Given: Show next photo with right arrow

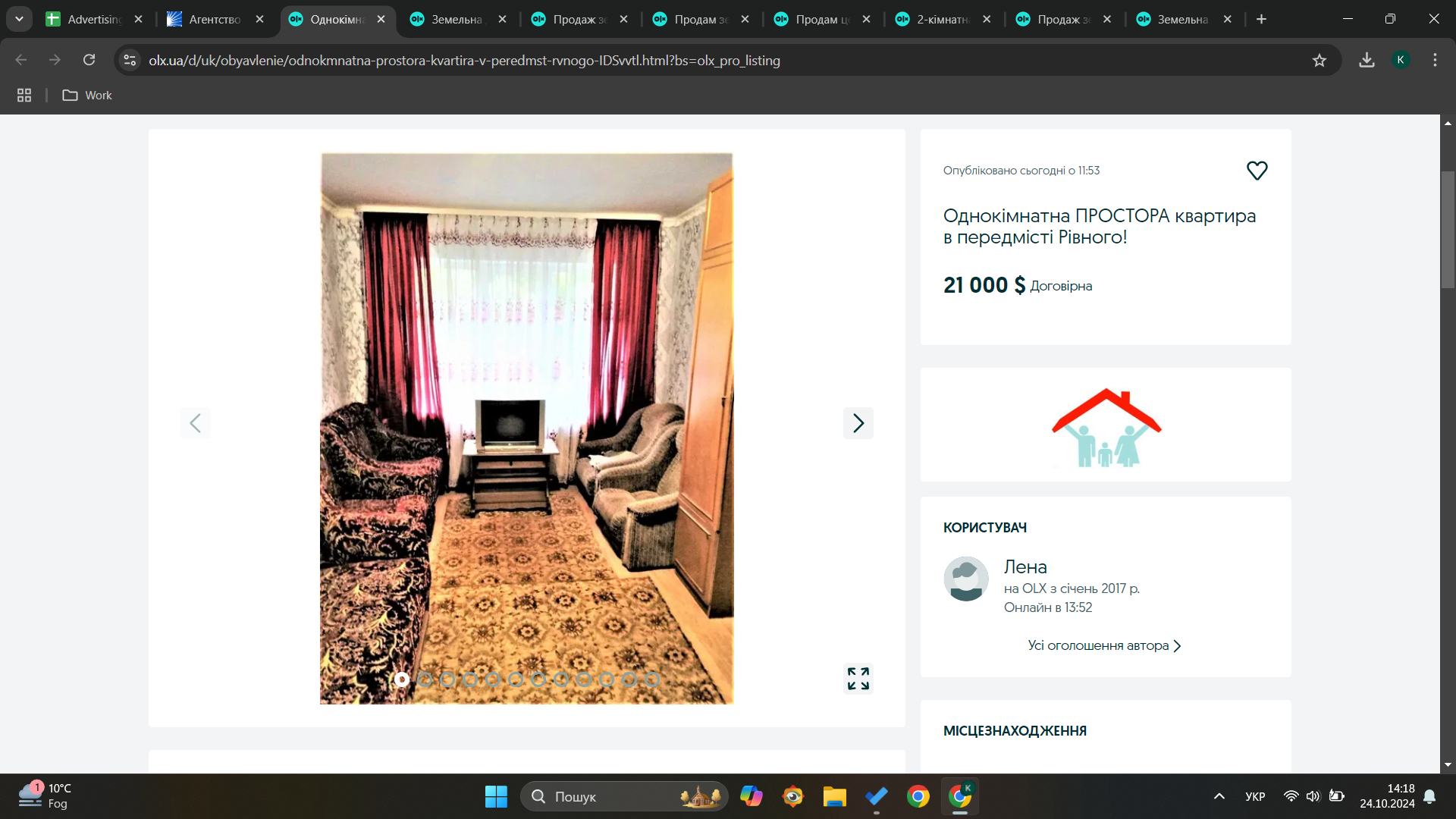Looking at the screenshot, I should click(x=858, y=423).
